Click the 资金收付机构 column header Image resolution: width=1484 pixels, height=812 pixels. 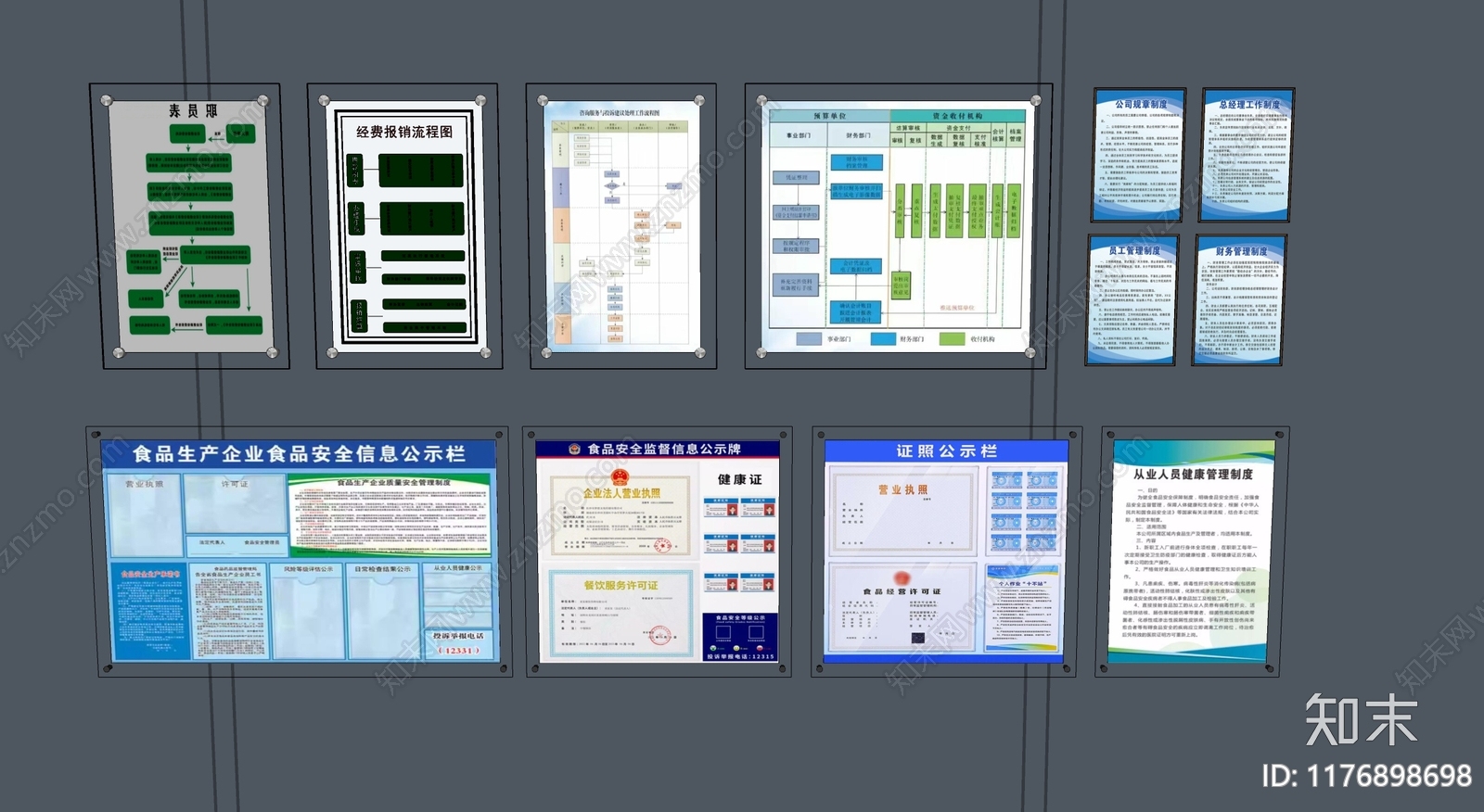(x=957, y=116)
